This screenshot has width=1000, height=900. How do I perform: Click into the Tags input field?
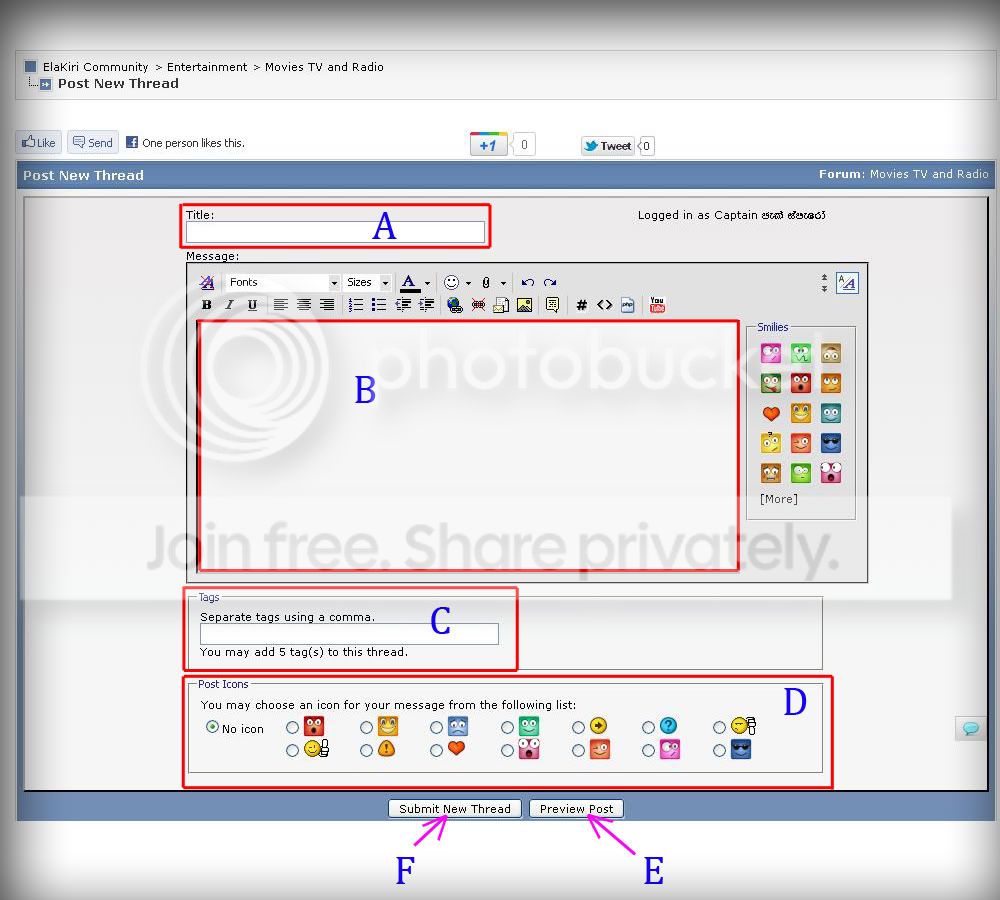[x=349, y=633]
